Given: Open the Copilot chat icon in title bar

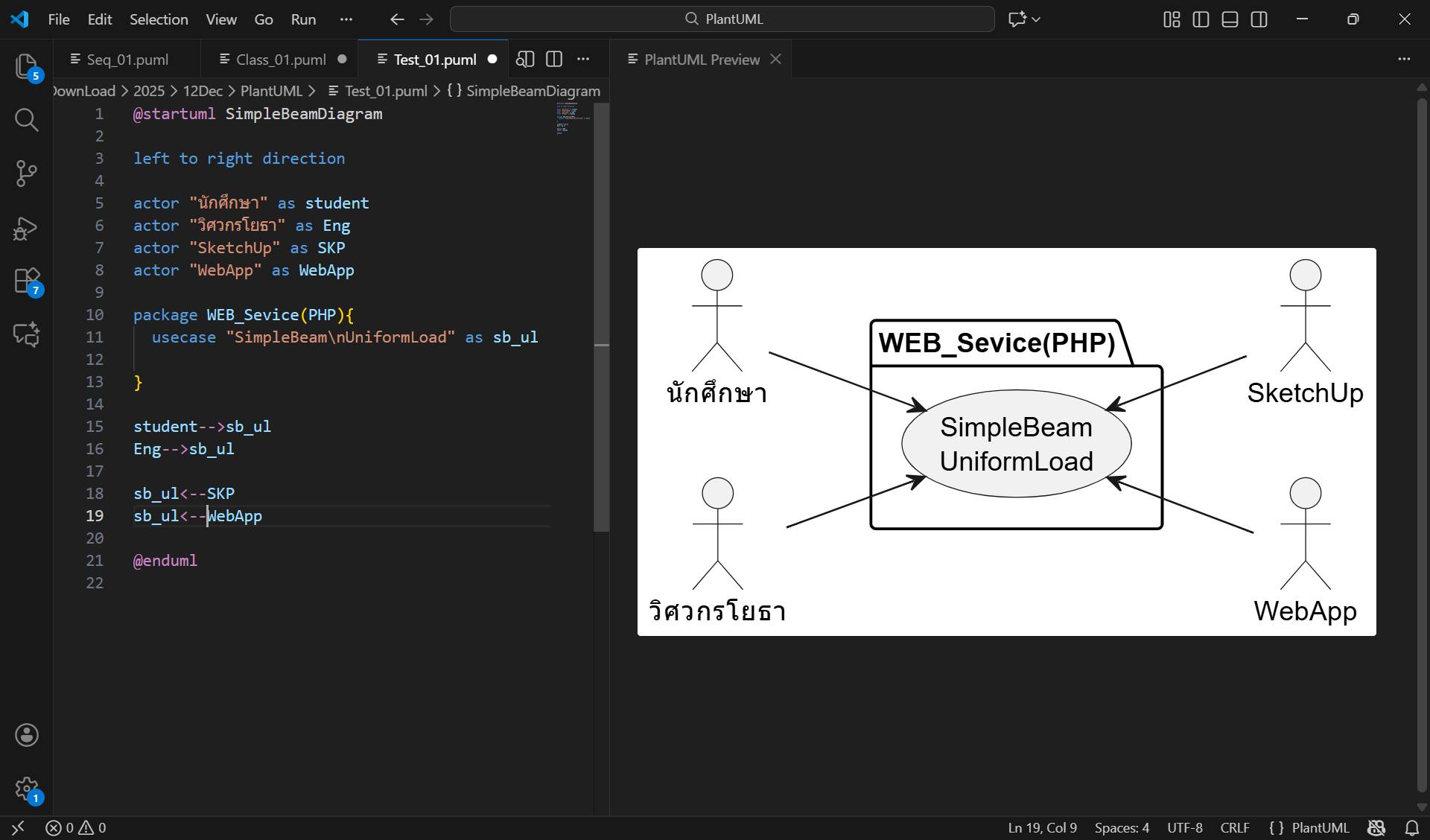Looking at the screenshot, I should tap(1017, 19).
